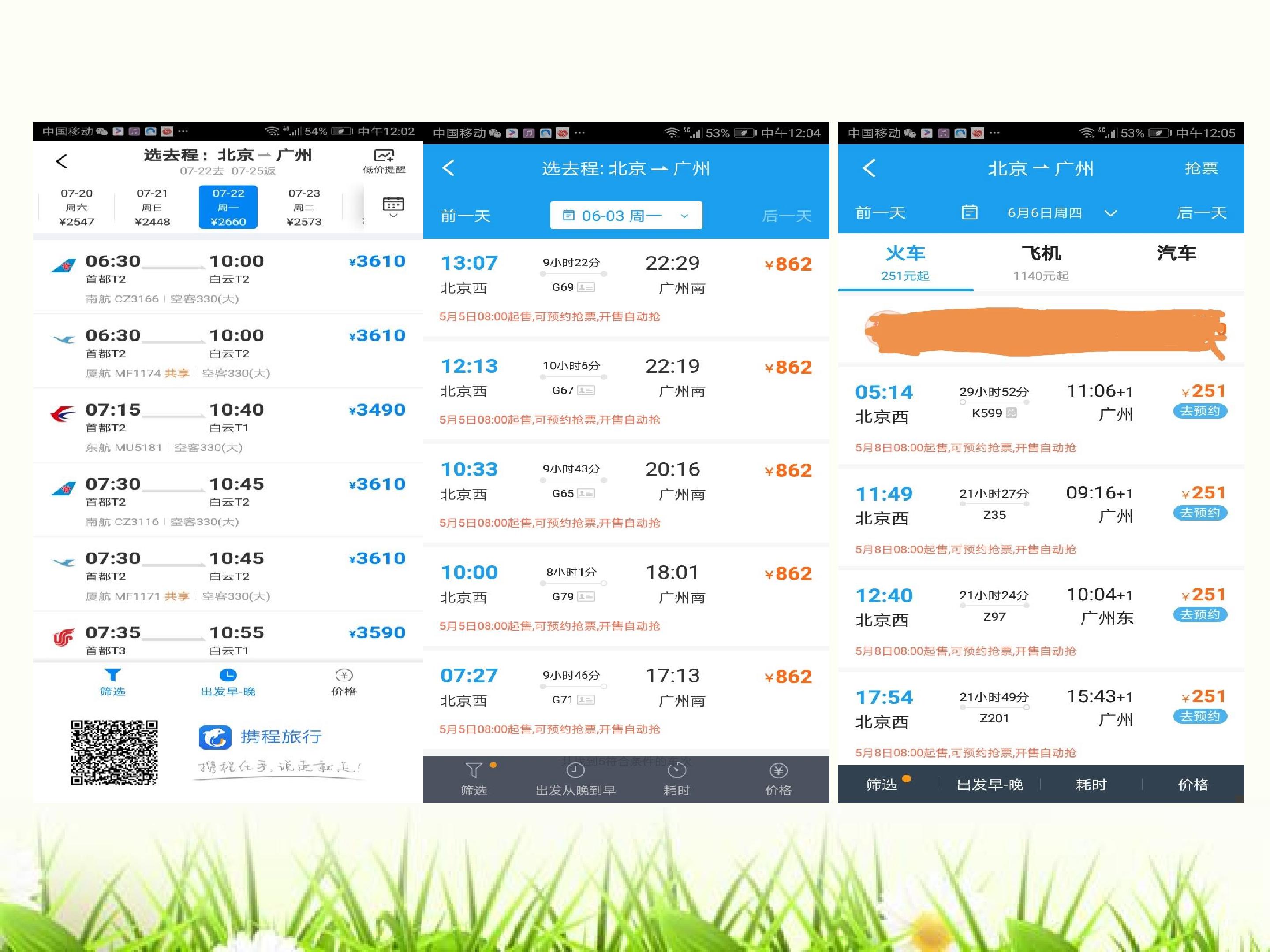Tap the 耗时 duration icon in gray bar
Screen dimensions: 1270x952
coord(677,771)
